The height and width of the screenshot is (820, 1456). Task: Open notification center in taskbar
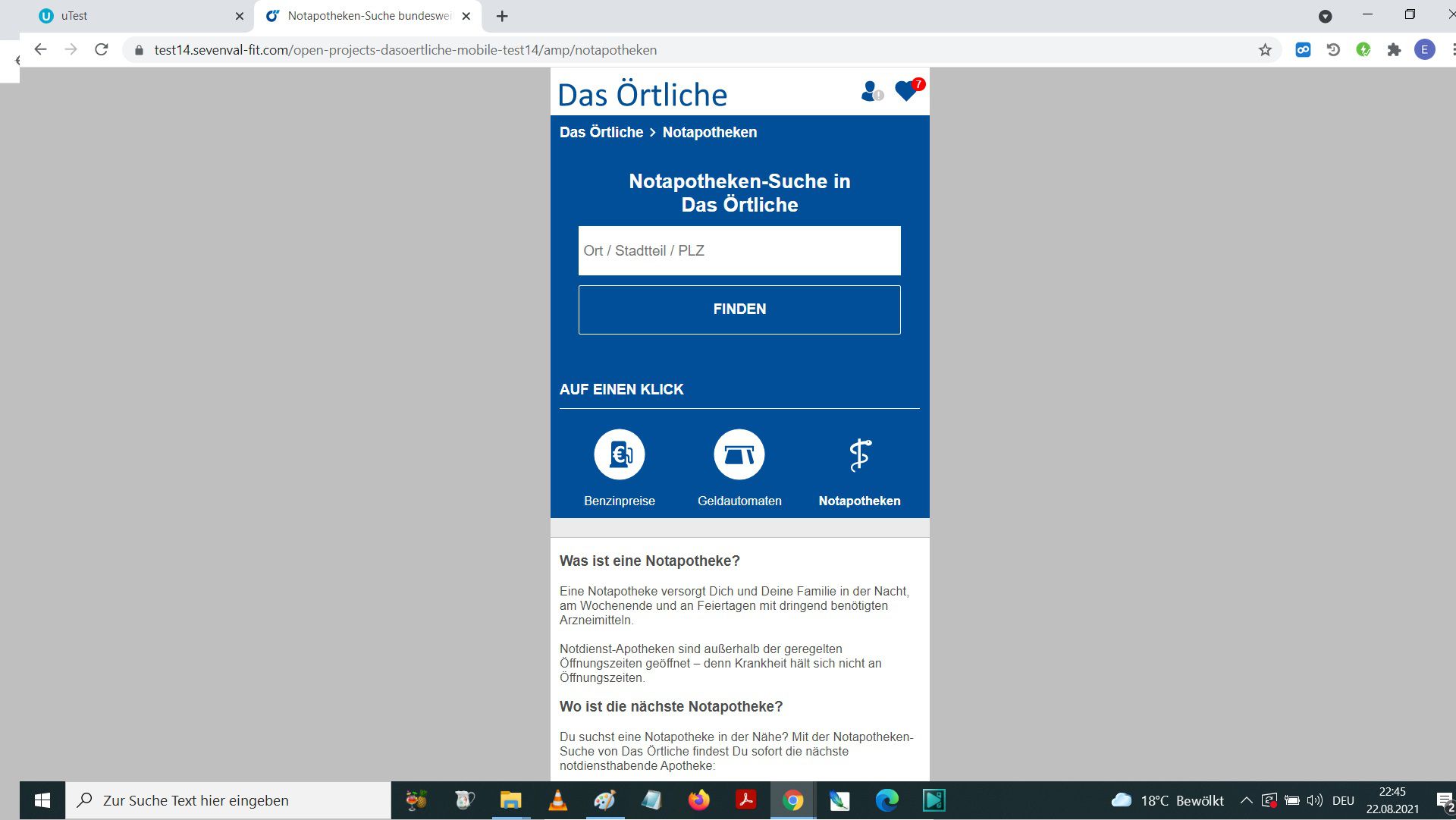[1445, 800]
